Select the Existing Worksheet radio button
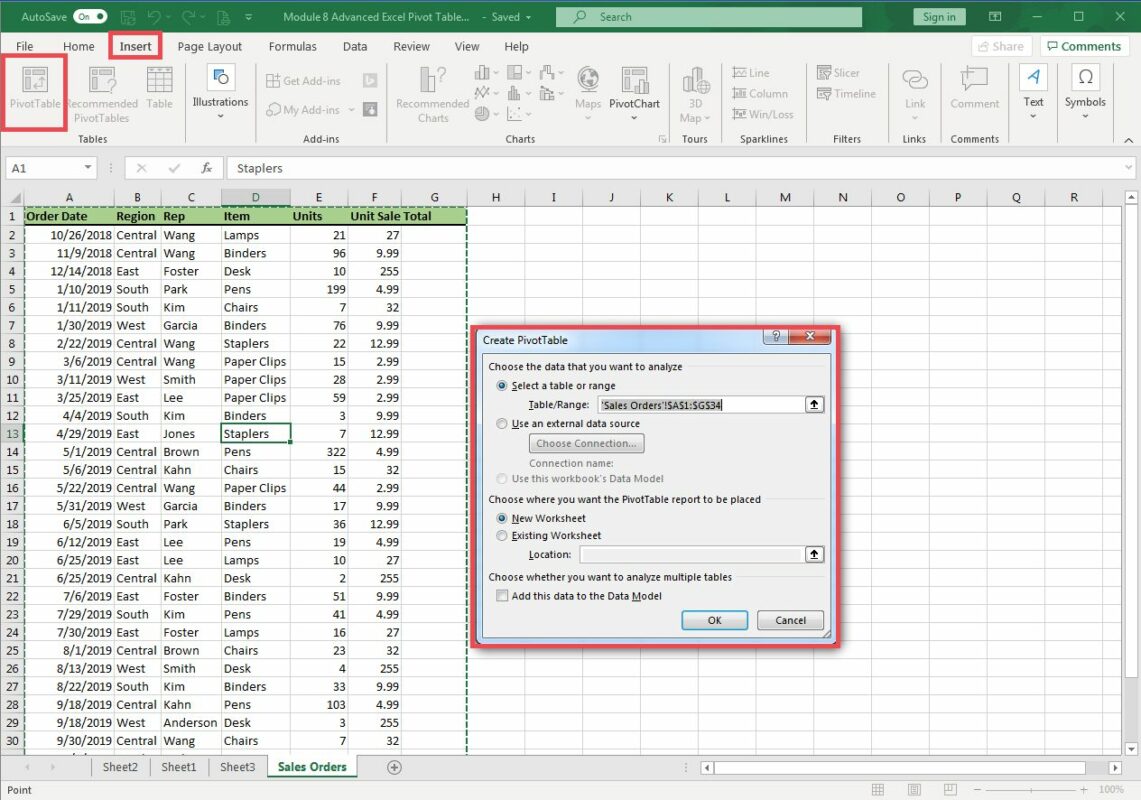The image size is (1141, 800). [502, 535]
